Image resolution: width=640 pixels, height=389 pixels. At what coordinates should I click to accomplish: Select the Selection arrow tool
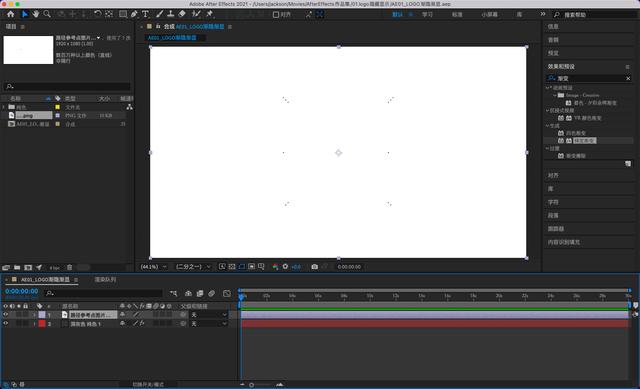pos(24,14)
